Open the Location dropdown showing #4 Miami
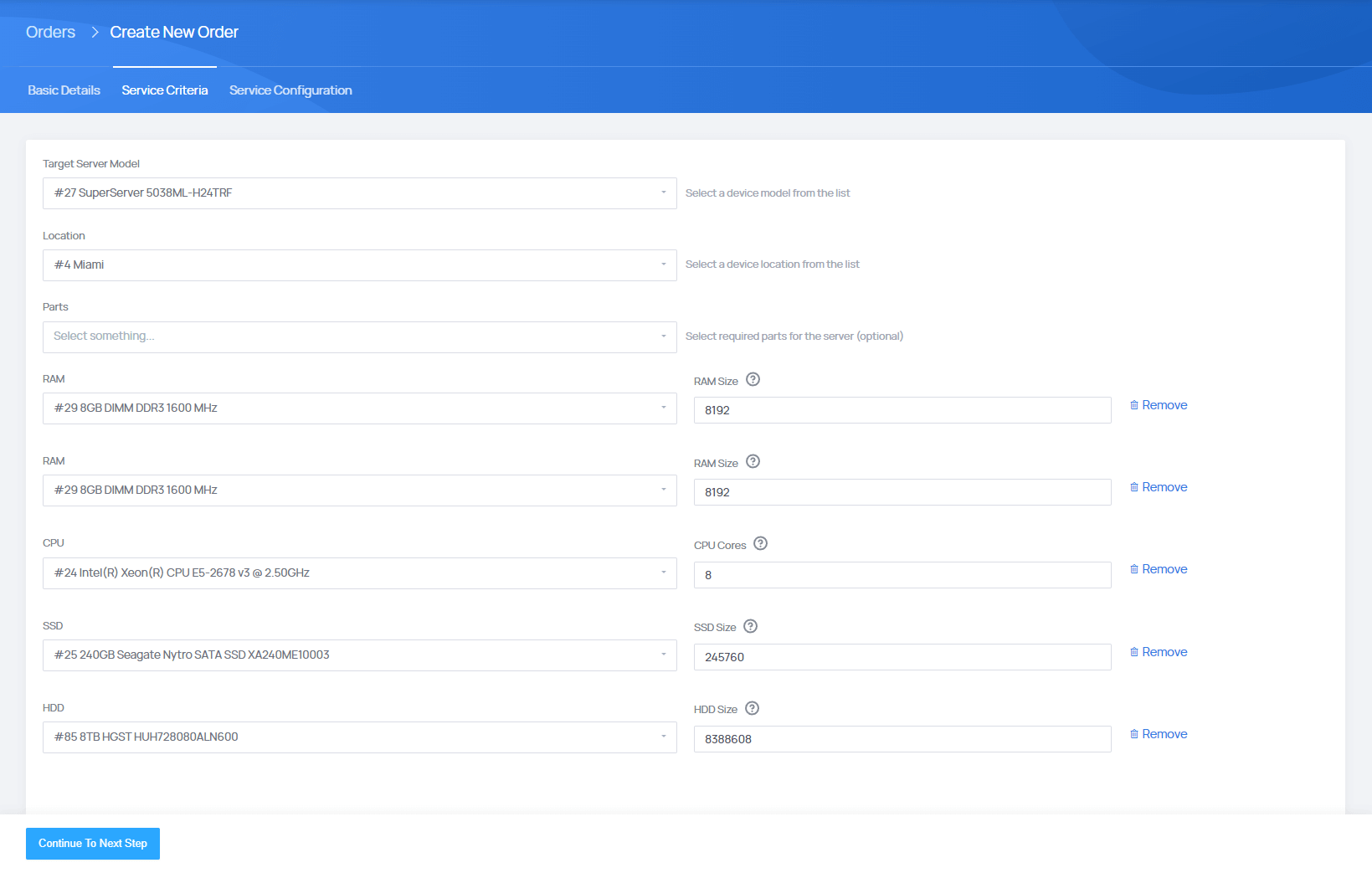Viewport: 1372px width, 873px height. pyautogui.click(x=360, y=265)
